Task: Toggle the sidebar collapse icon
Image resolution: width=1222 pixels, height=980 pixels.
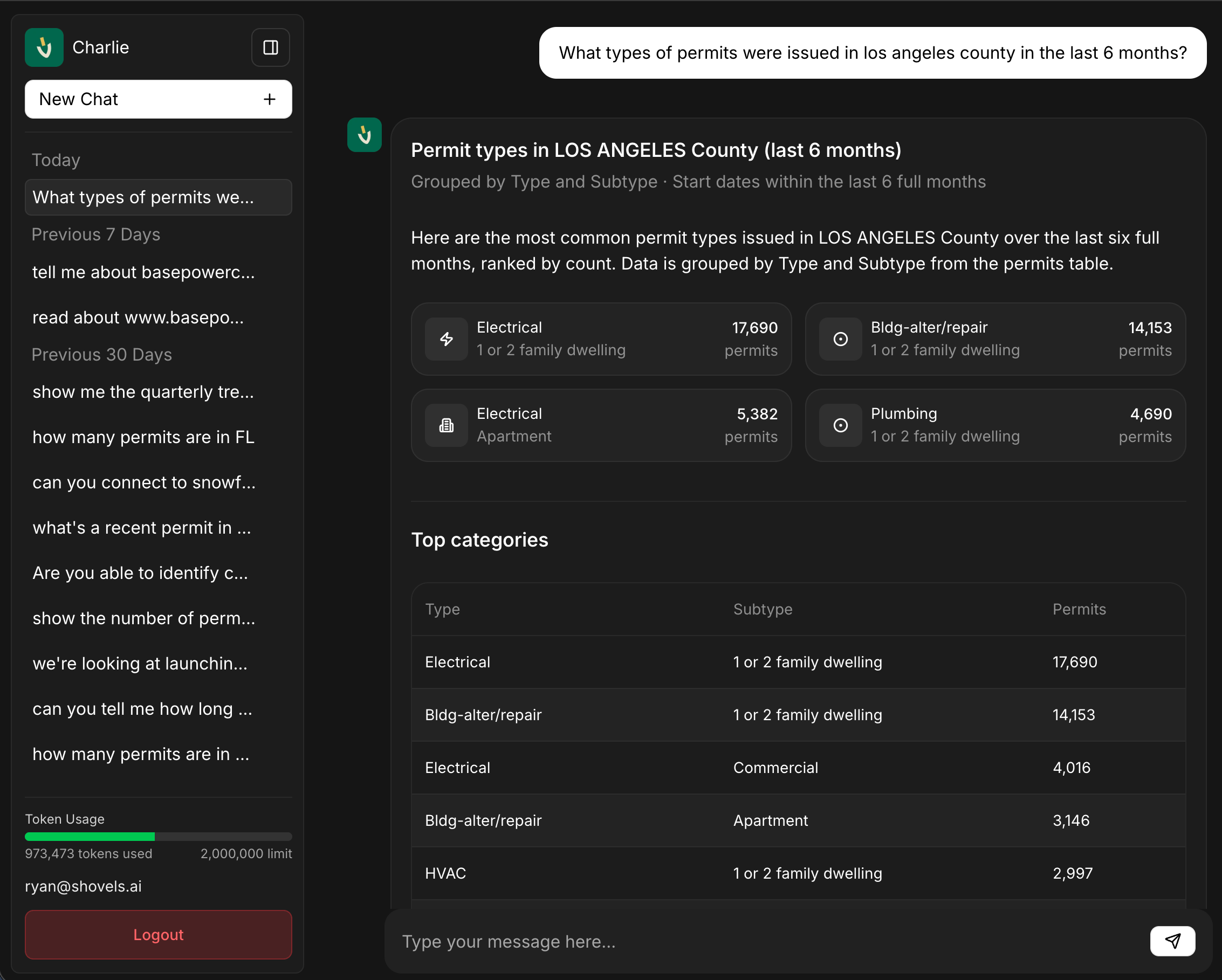Action: coord(270,47)
